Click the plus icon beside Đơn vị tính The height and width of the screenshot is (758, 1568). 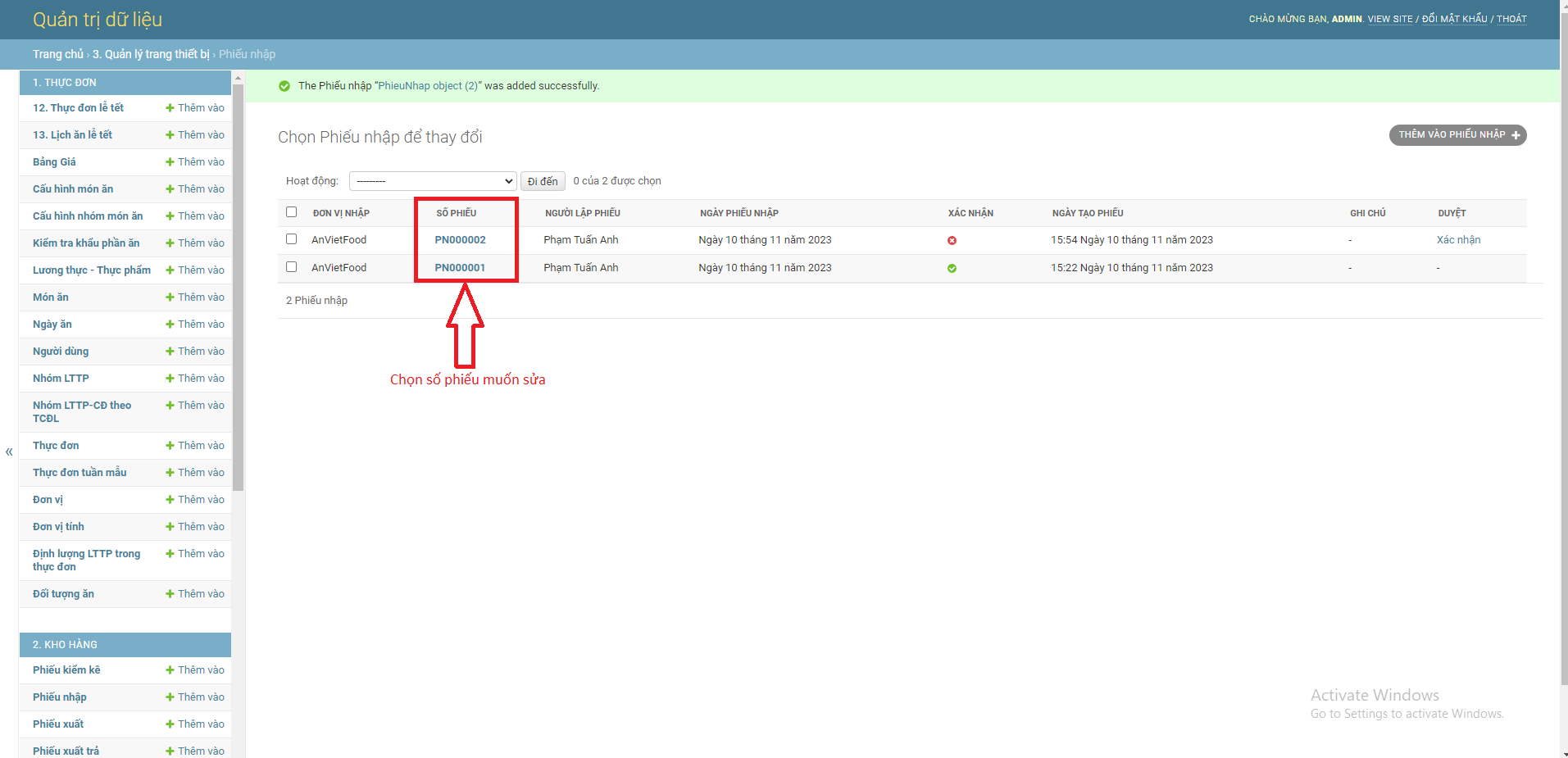tap(170, 526)
